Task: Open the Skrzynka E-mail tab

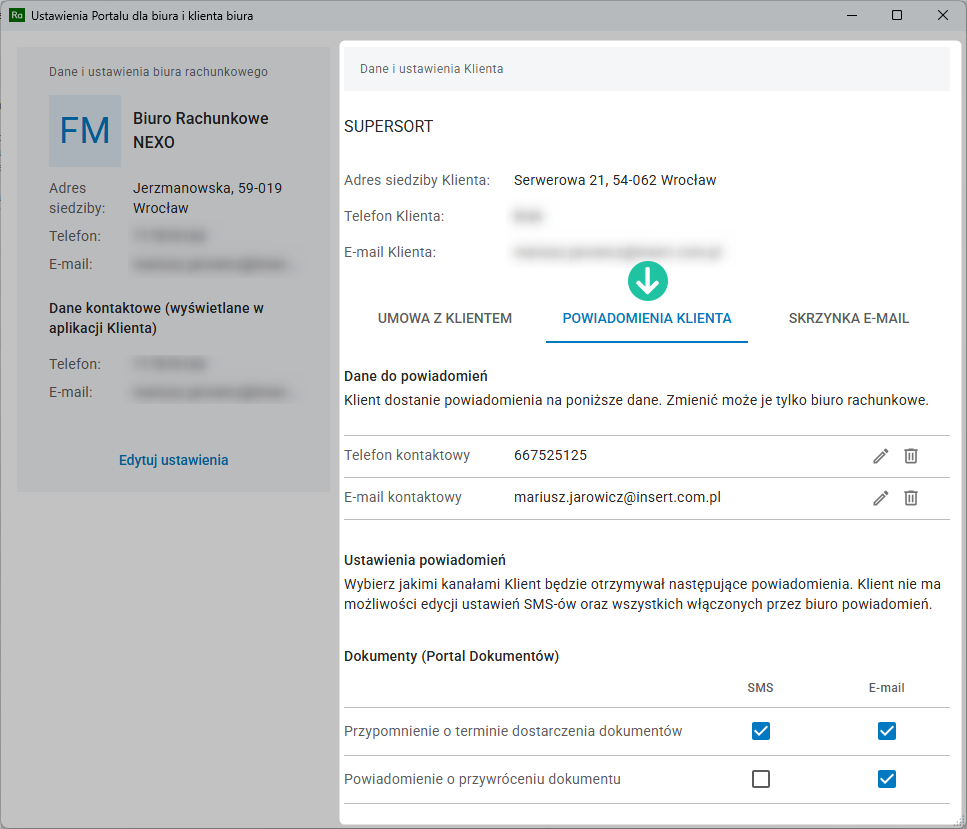Action: [848, 318]
